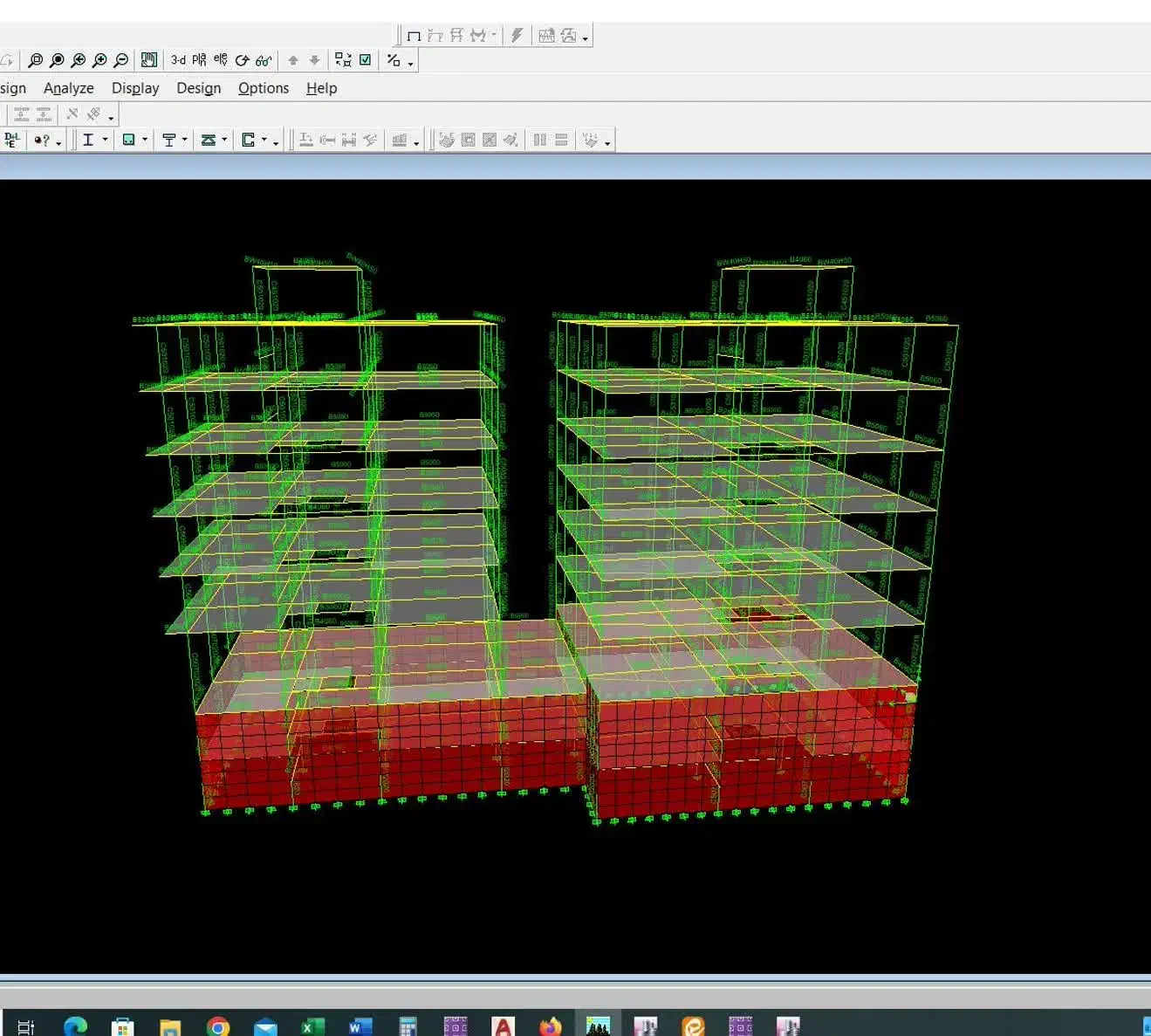Click the Rotate 3D View icon
This screenshot has height=1036, width=1151.
click(242, 60)
